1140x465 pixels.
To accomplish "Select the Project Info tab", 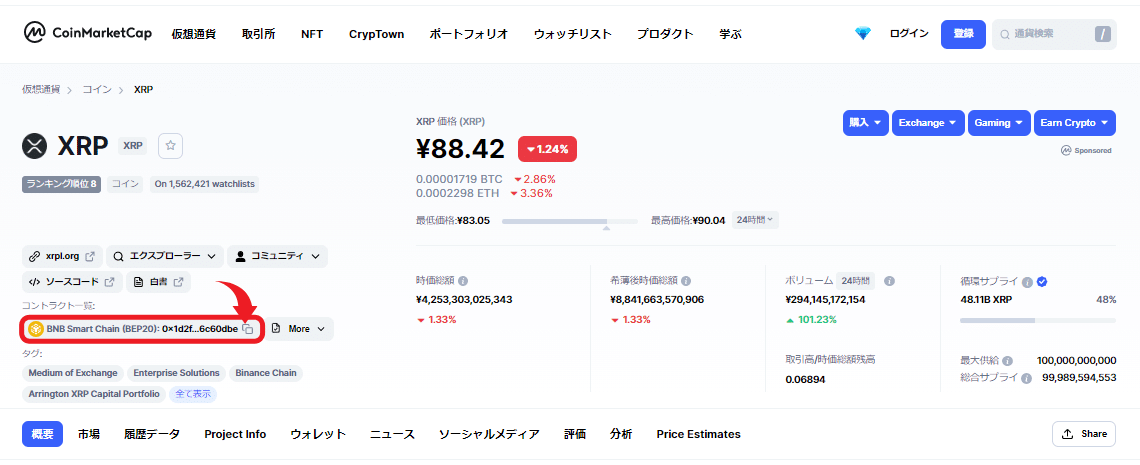I will 235,434.
